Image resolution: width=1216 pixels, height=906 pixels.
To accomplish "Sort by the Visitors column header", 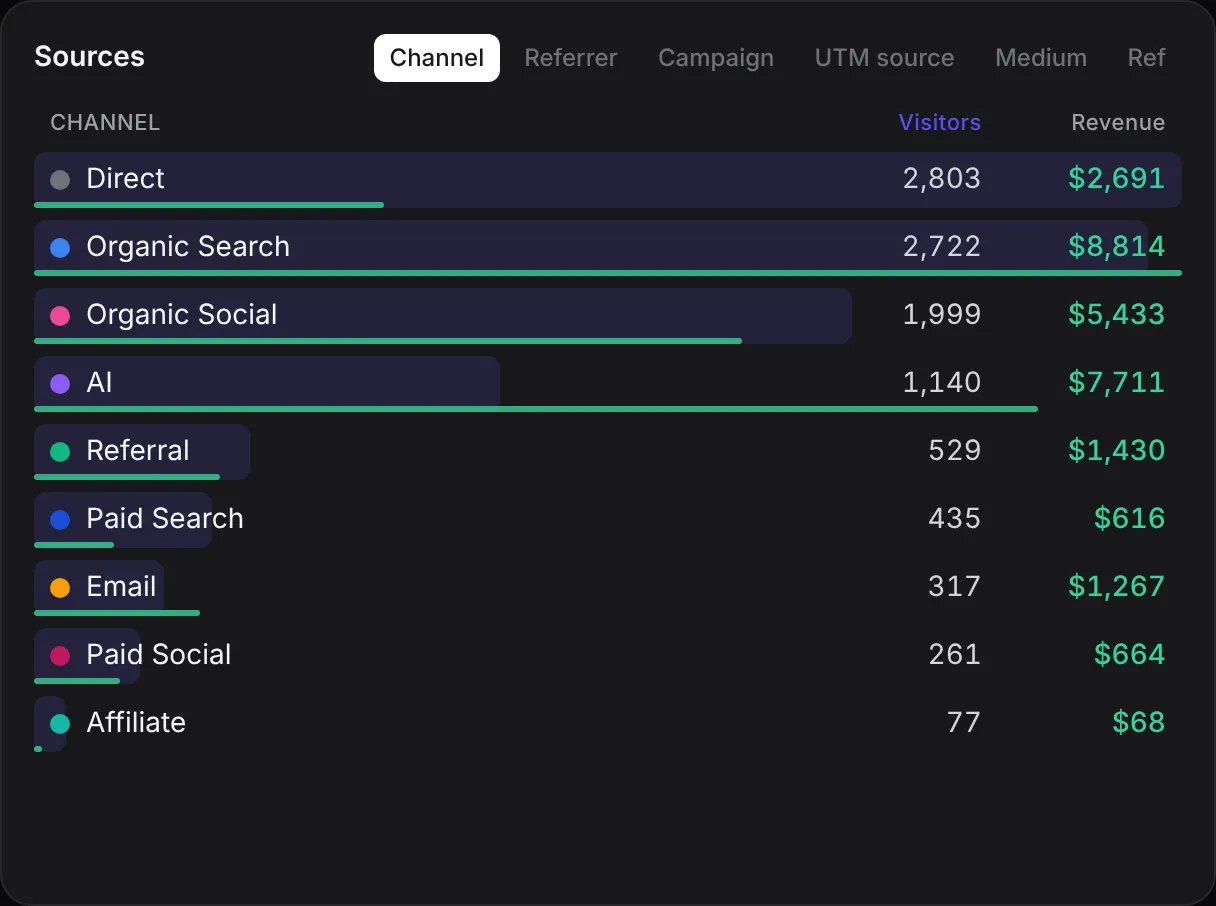I will [x=939, y=123].
